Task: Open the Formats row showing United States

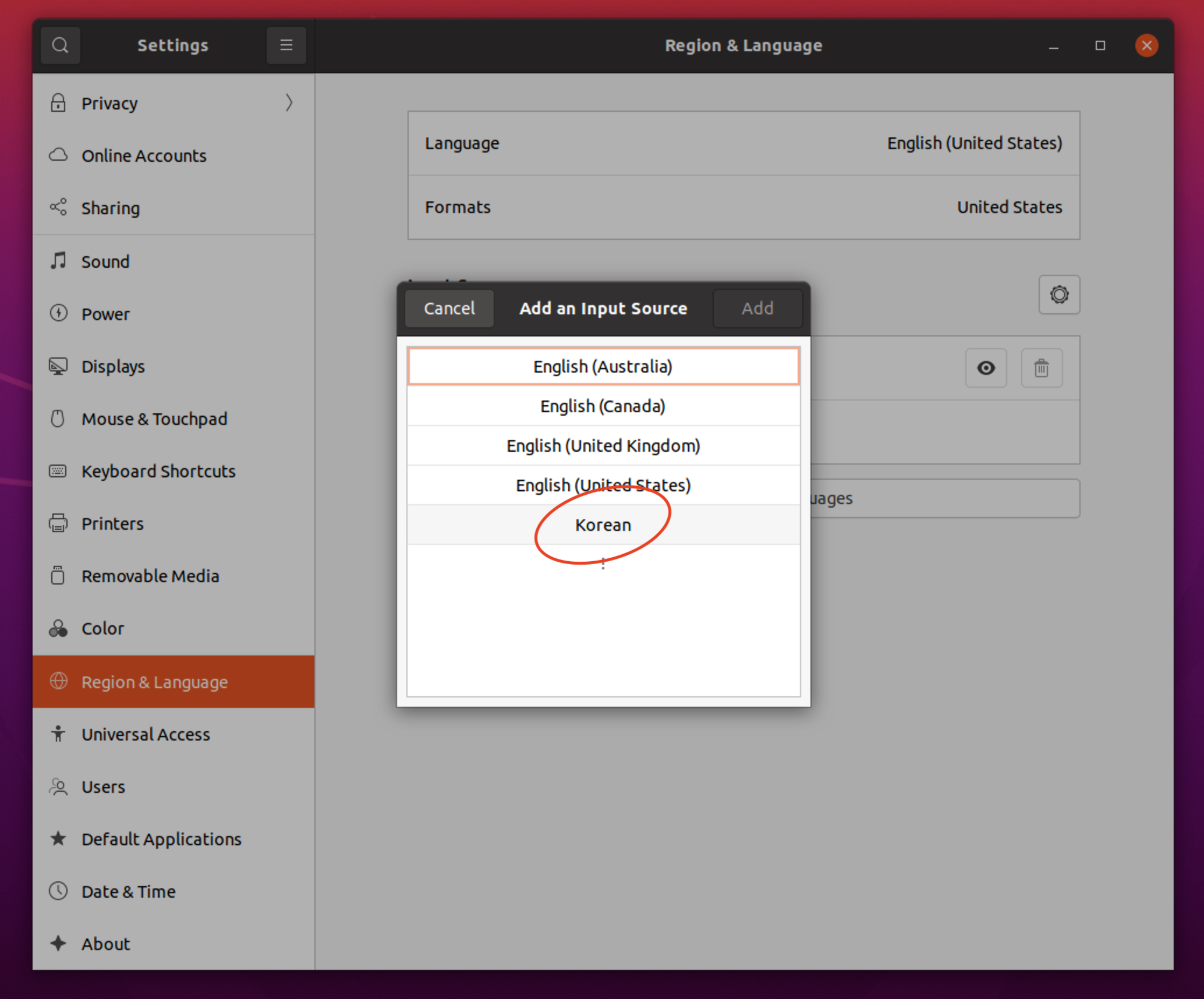Action: coord(743,207)
